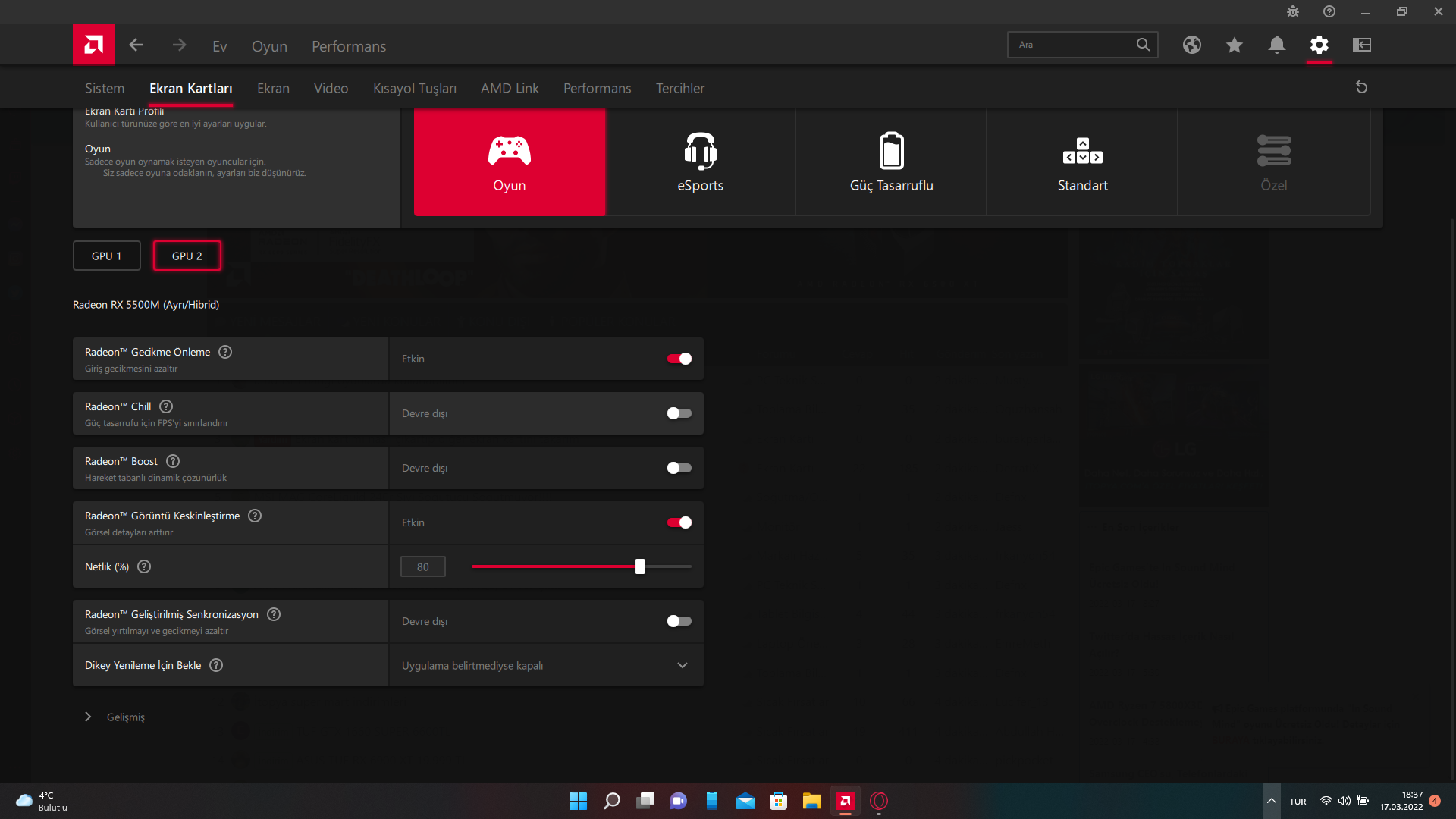Show help for Görüntü Keskinleştirme

coord(255,516)
